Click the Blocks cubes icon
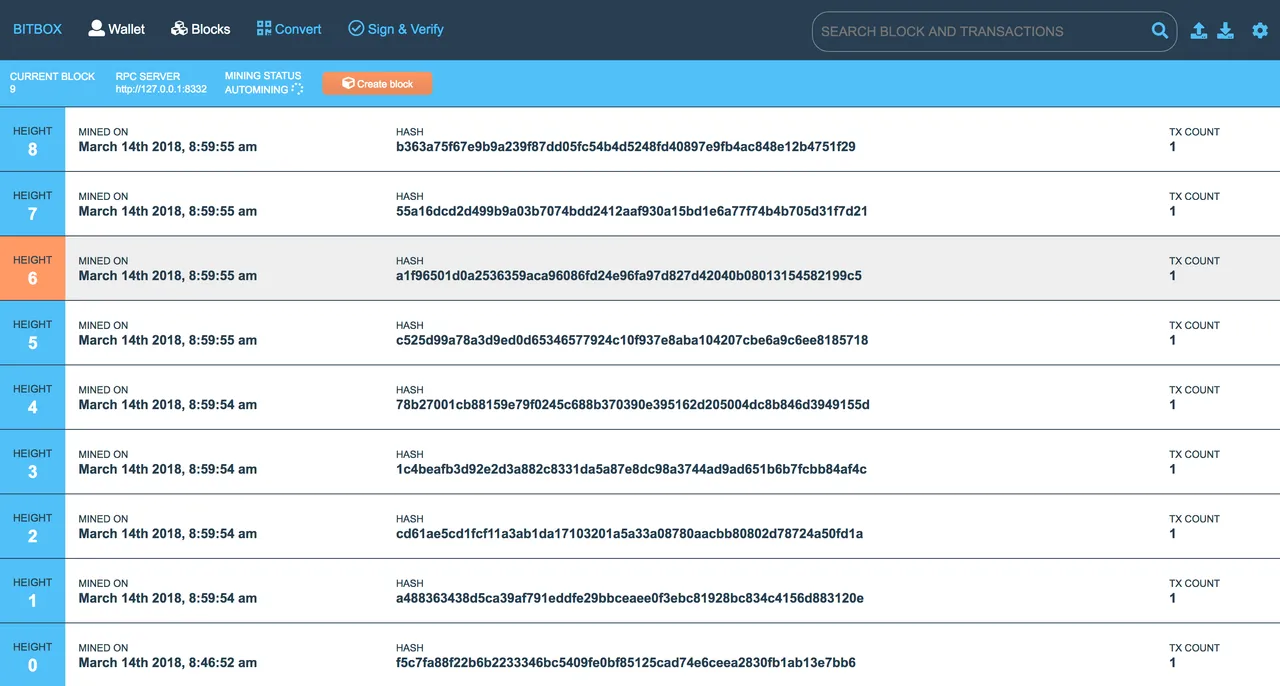This screenshot has height=686, width=1280. [x=179, y=28]
